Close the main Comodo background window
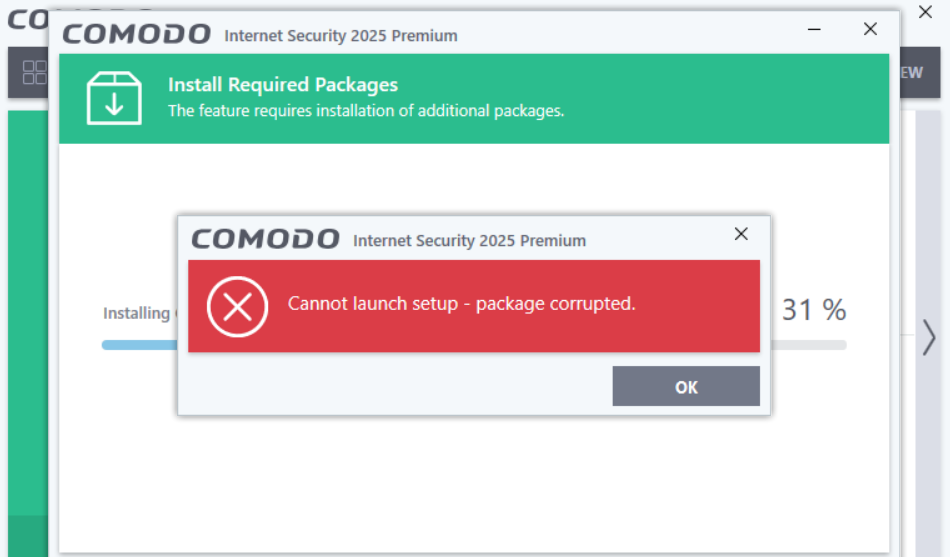950x557 pixels. coord(925,13)
